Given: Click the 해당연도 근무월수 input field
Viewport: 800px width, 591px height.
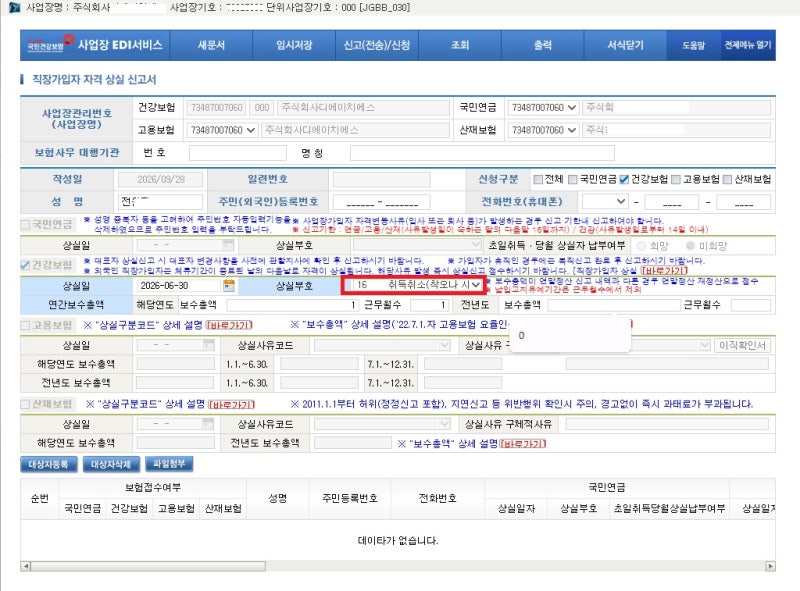Looking at the screenshot, I should click(x=429, y=305).
